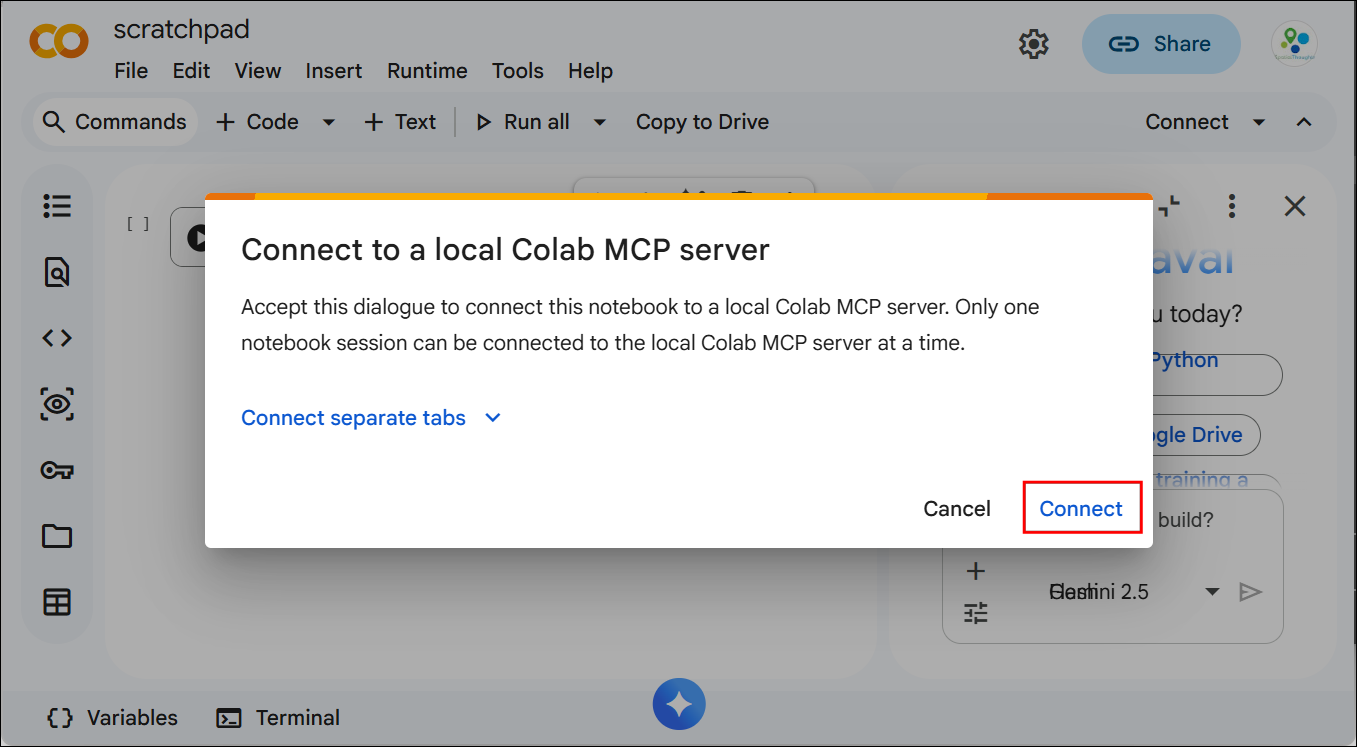The width and height of the screenshot is (1357, 747).
Task: Click the Share button
Action: tap(1161, 44)
